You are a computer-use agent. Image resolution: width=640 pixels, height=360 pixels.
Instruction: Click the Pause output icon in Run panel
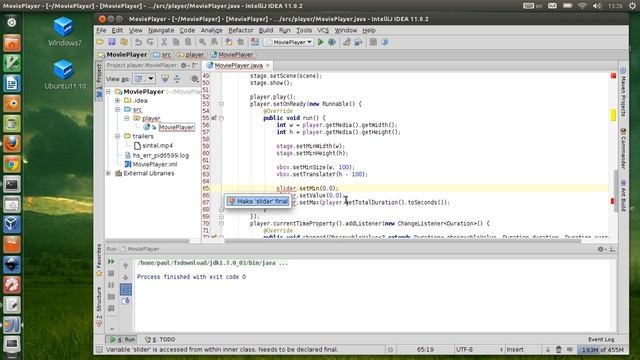(111, 285)
